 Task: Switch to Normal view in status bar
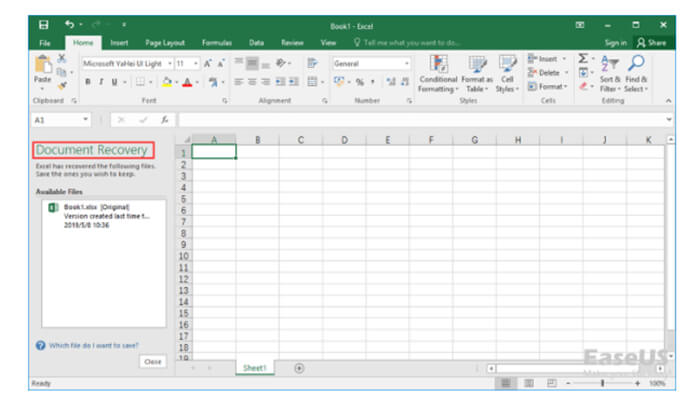point(506,383)
